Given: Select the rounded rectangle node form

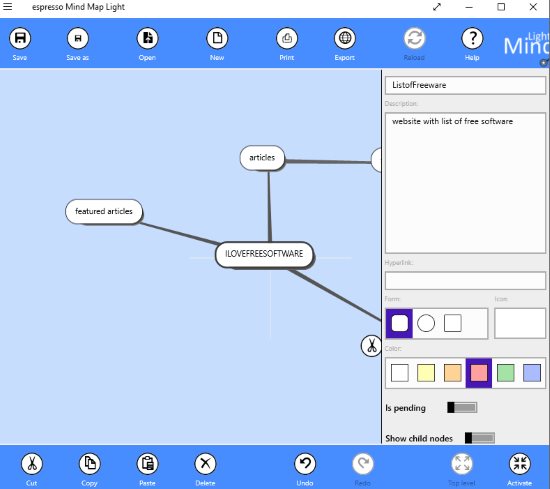Looking at the screenshot, I should (400, 323).
